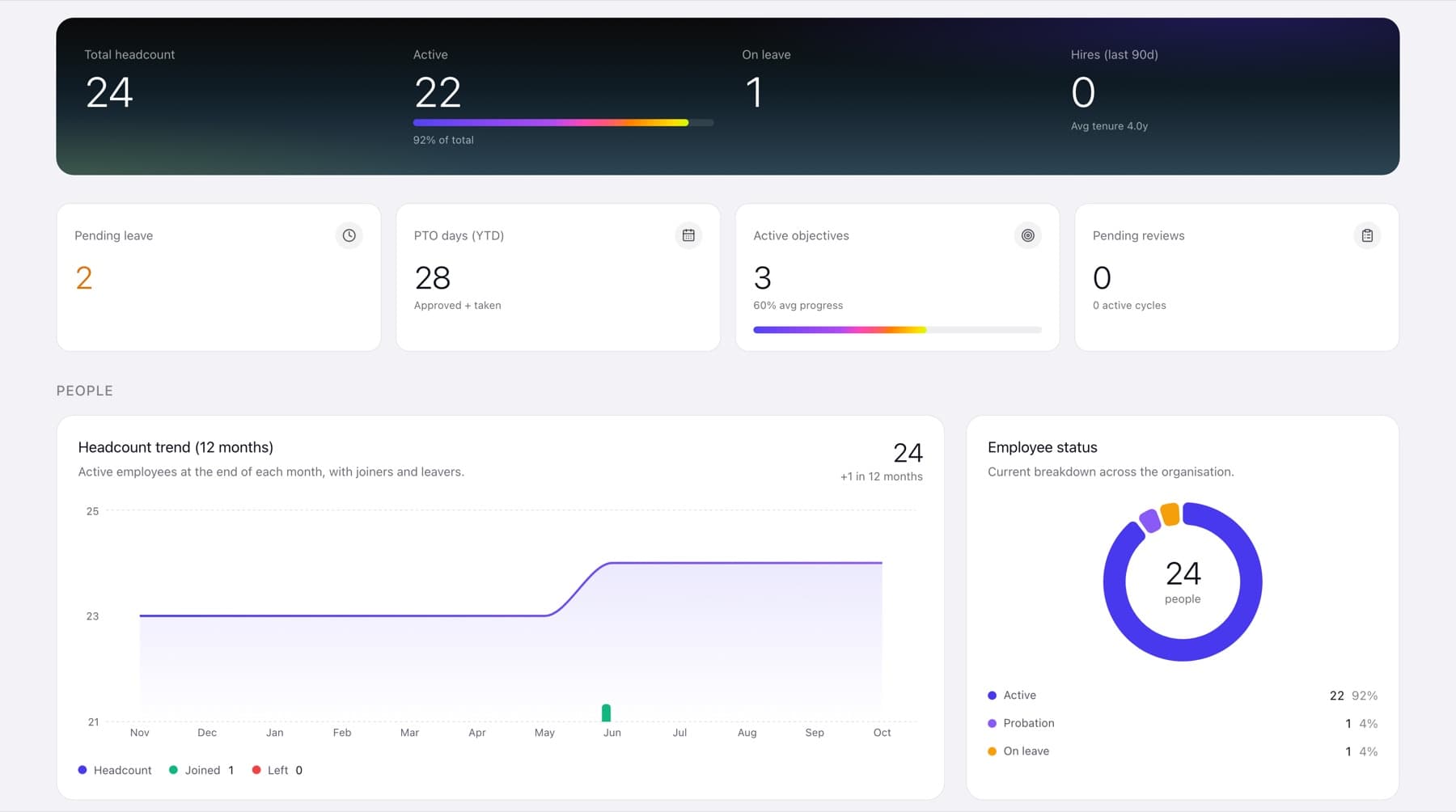Click the calendar icon on PTO days card
The width and height of the screenshot is (1456, 812).
[688, 235]
